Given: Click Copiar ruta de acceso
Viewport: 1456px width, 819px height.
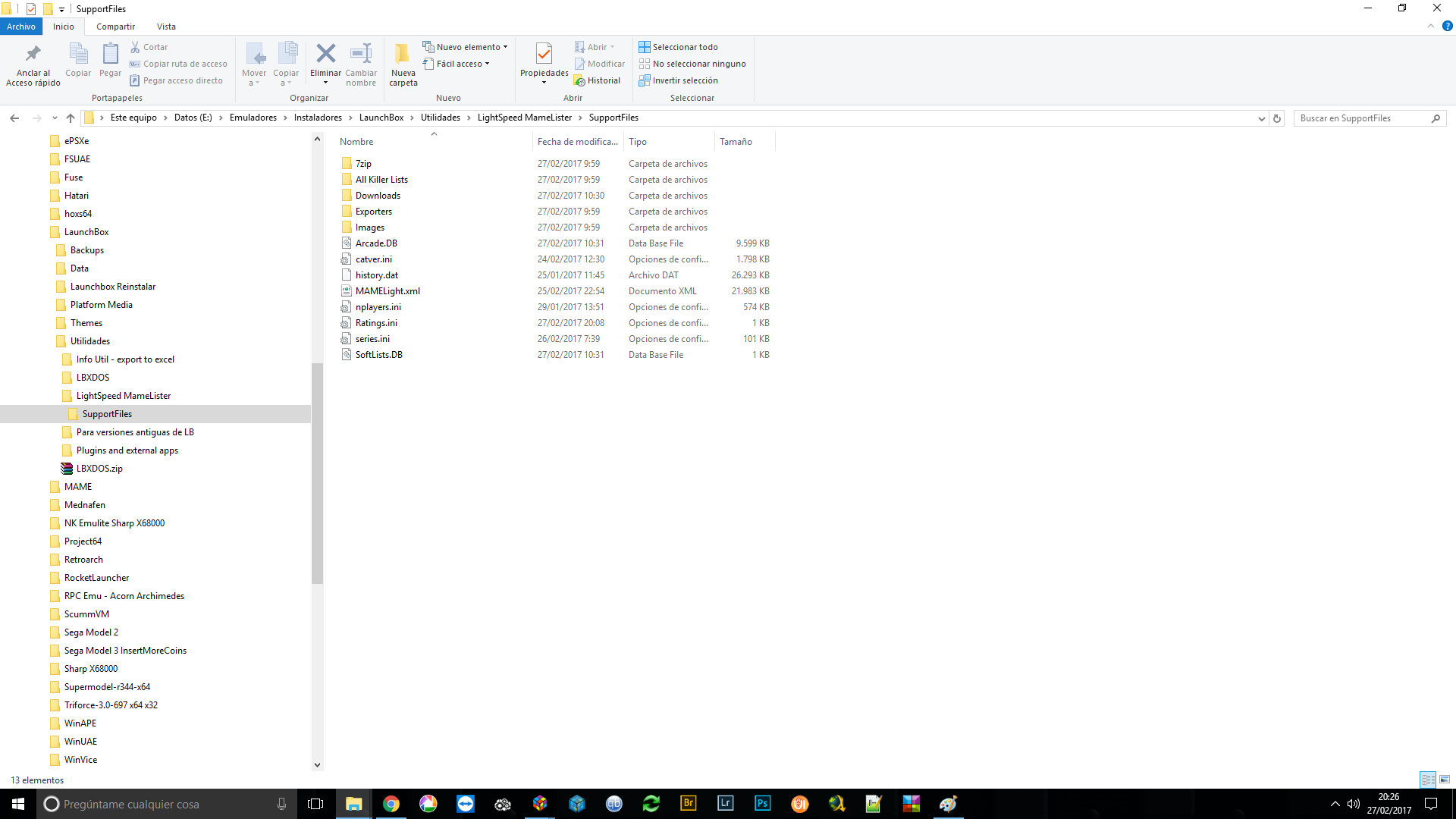Looking at the screenshot, I should pos(178,64).
